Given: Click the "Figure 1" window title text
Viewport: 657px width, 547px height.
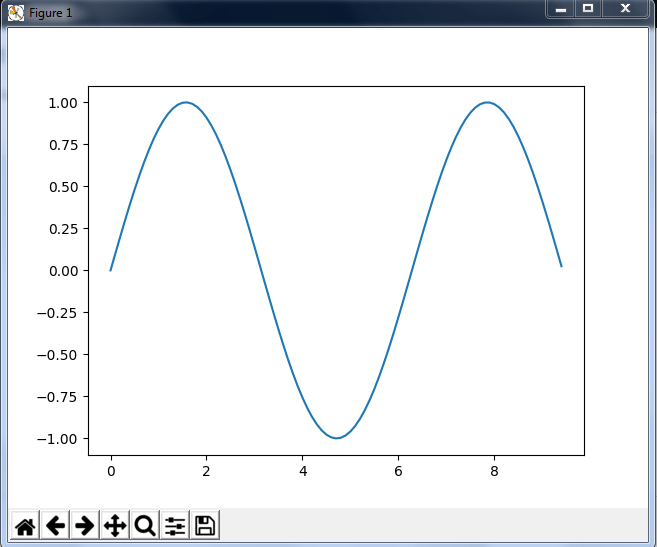Looking at the screenshot, I should click(51, 13).
